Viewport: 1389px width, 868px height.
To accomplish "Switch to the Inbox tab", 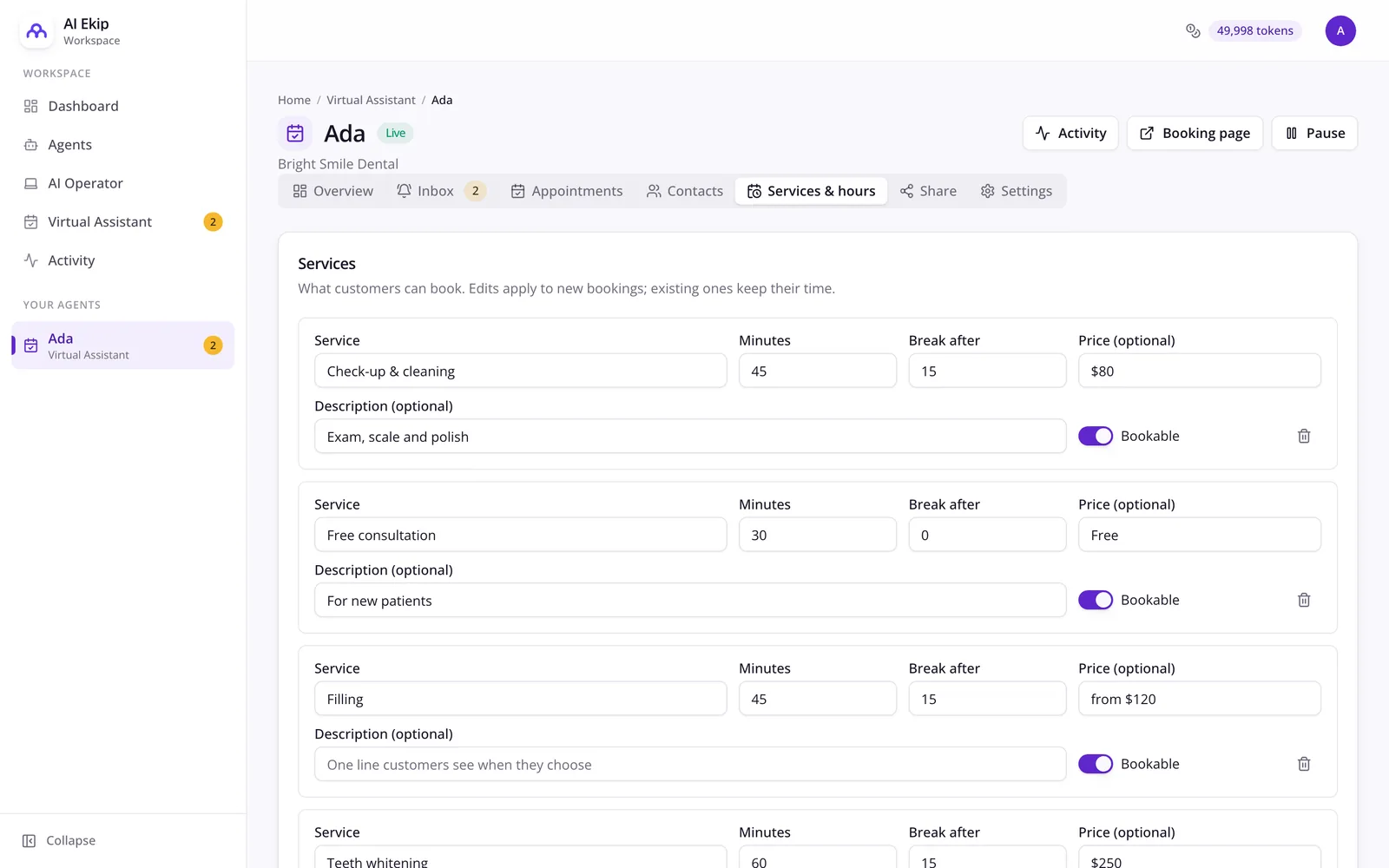I will [441, 191].
